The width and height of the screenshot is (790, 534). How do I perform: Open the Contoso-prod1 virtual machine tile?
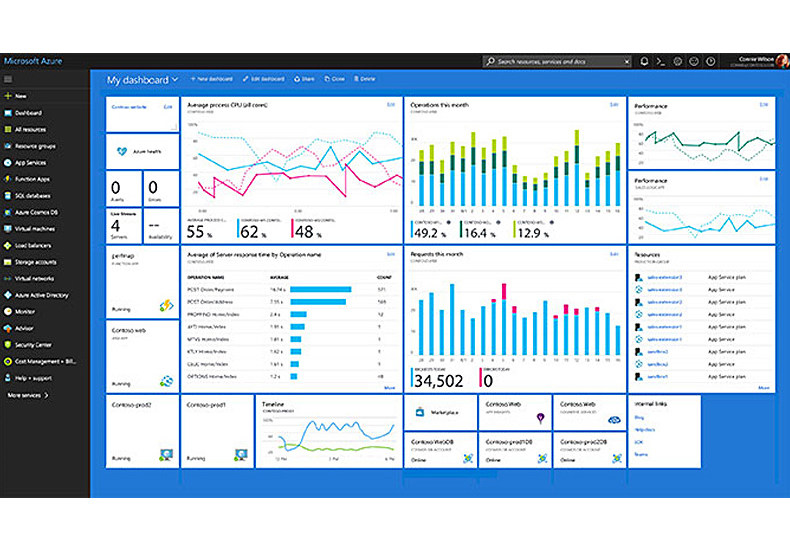pyautogui.click(x=217, y=432)
